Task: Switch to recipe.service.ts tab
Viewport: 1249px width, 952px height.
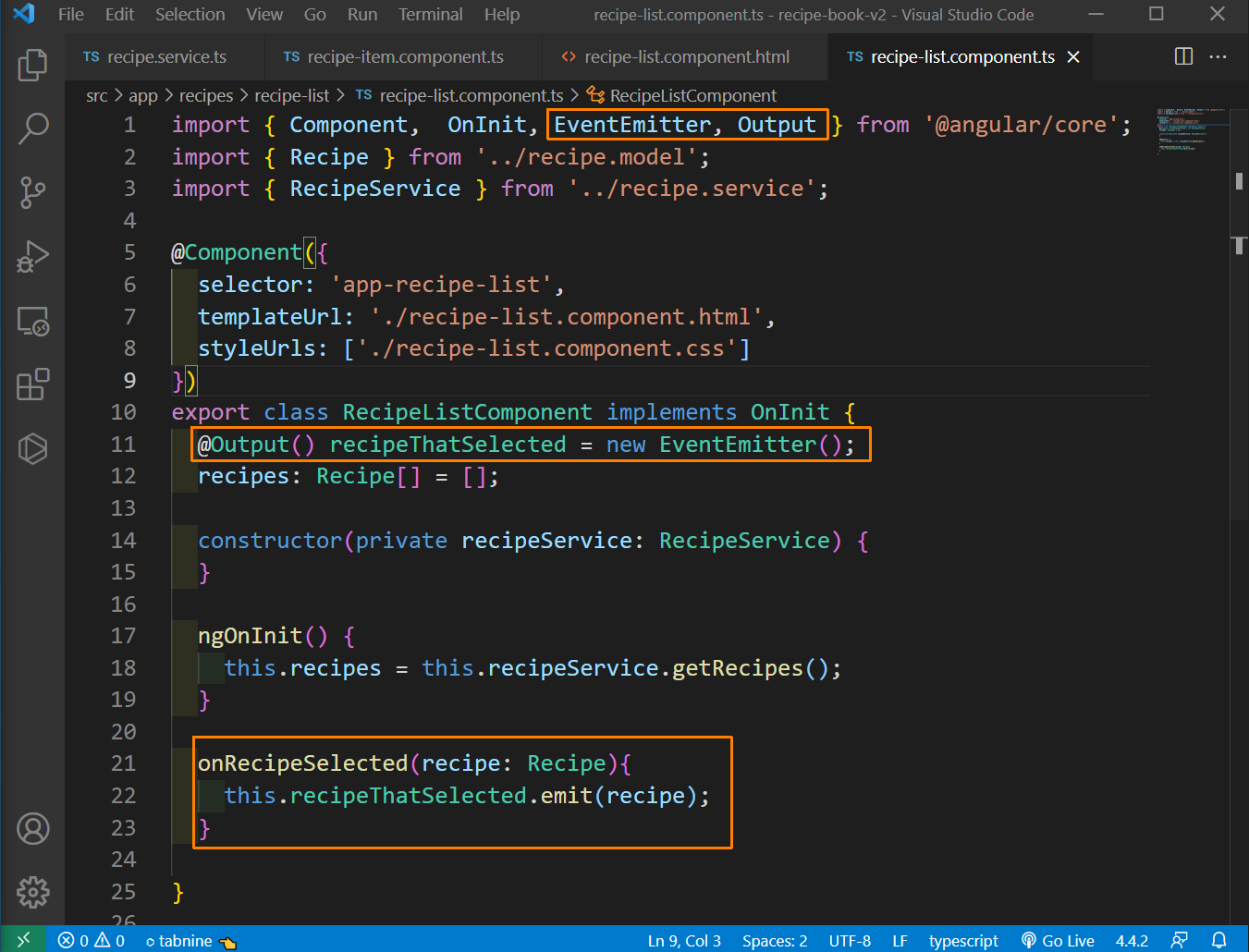Action: pyautogui.click(x=165, y=57)
